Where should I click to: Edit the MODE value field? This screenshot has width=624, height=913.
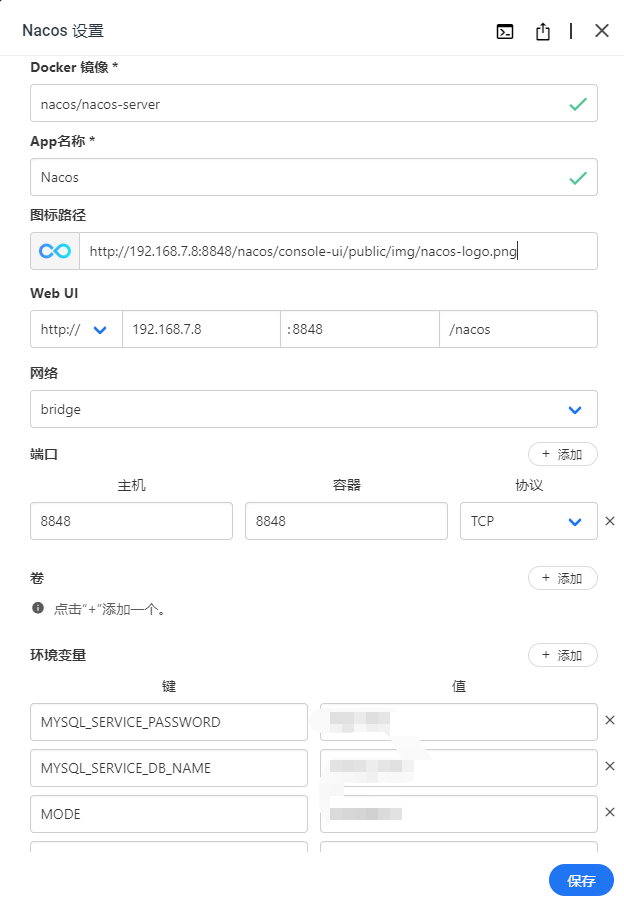[x=459, y=814]
